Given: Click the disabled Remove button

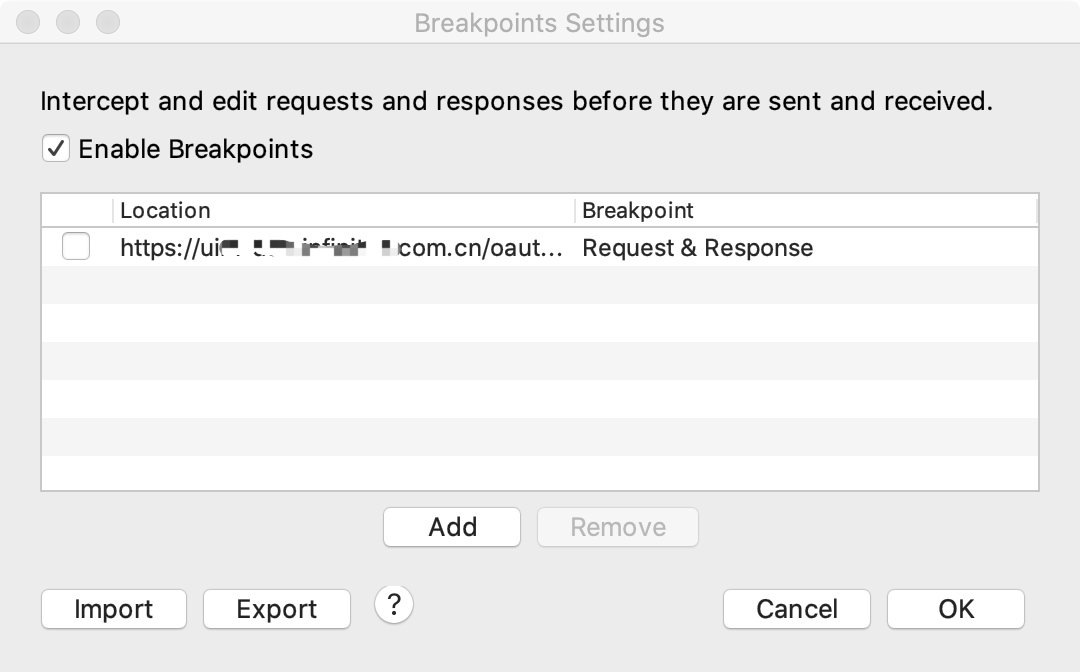Looking at the screenshot, I should click(617, 527).
